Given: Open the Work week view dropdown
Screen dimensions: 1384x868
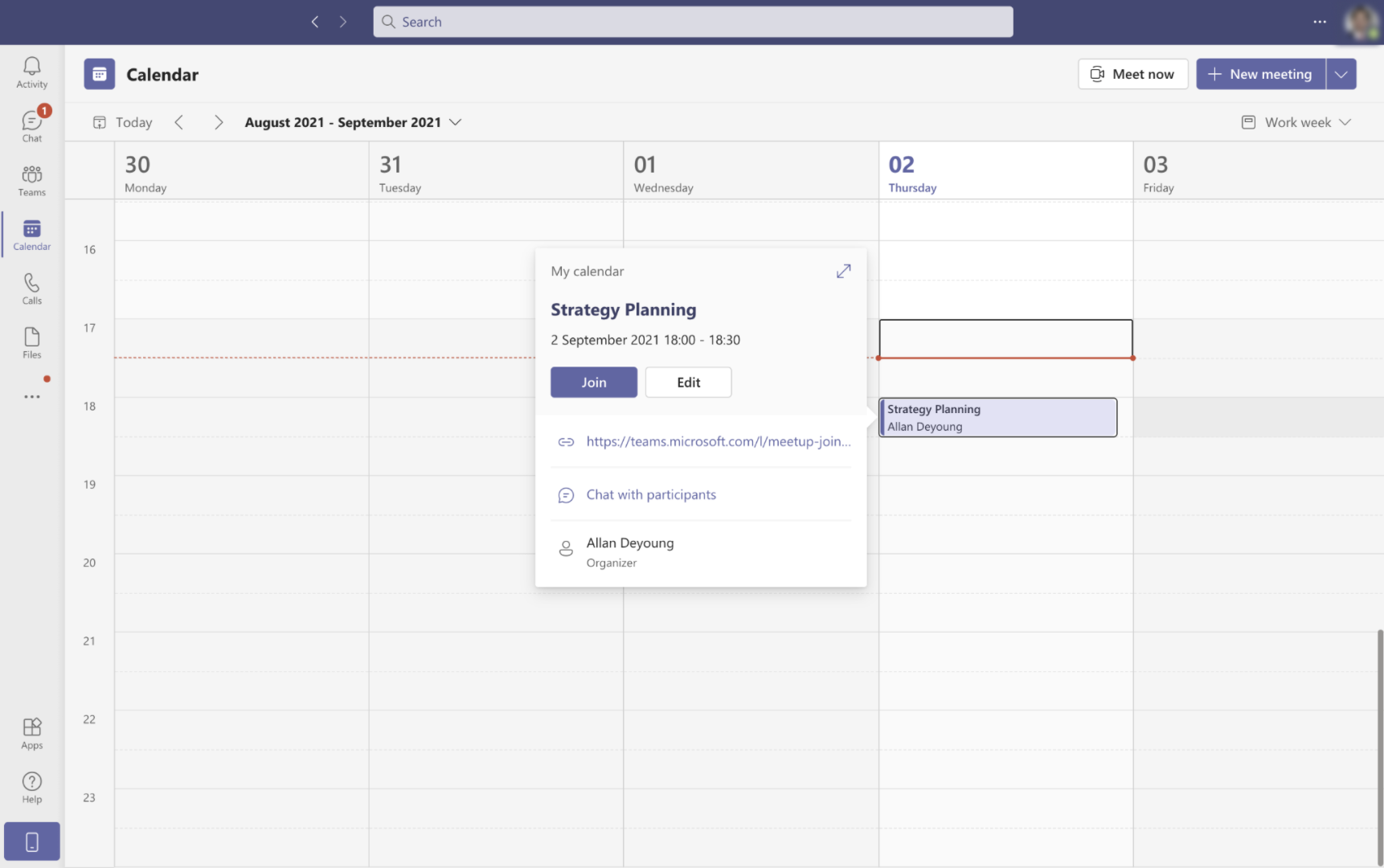Looking at the screenshot, I should point(1296,122).
